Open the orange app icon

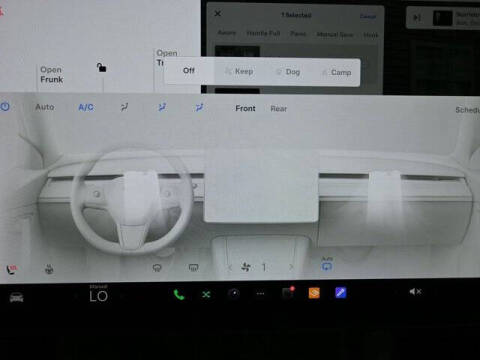pyautogui.click(x=314, y=293)
